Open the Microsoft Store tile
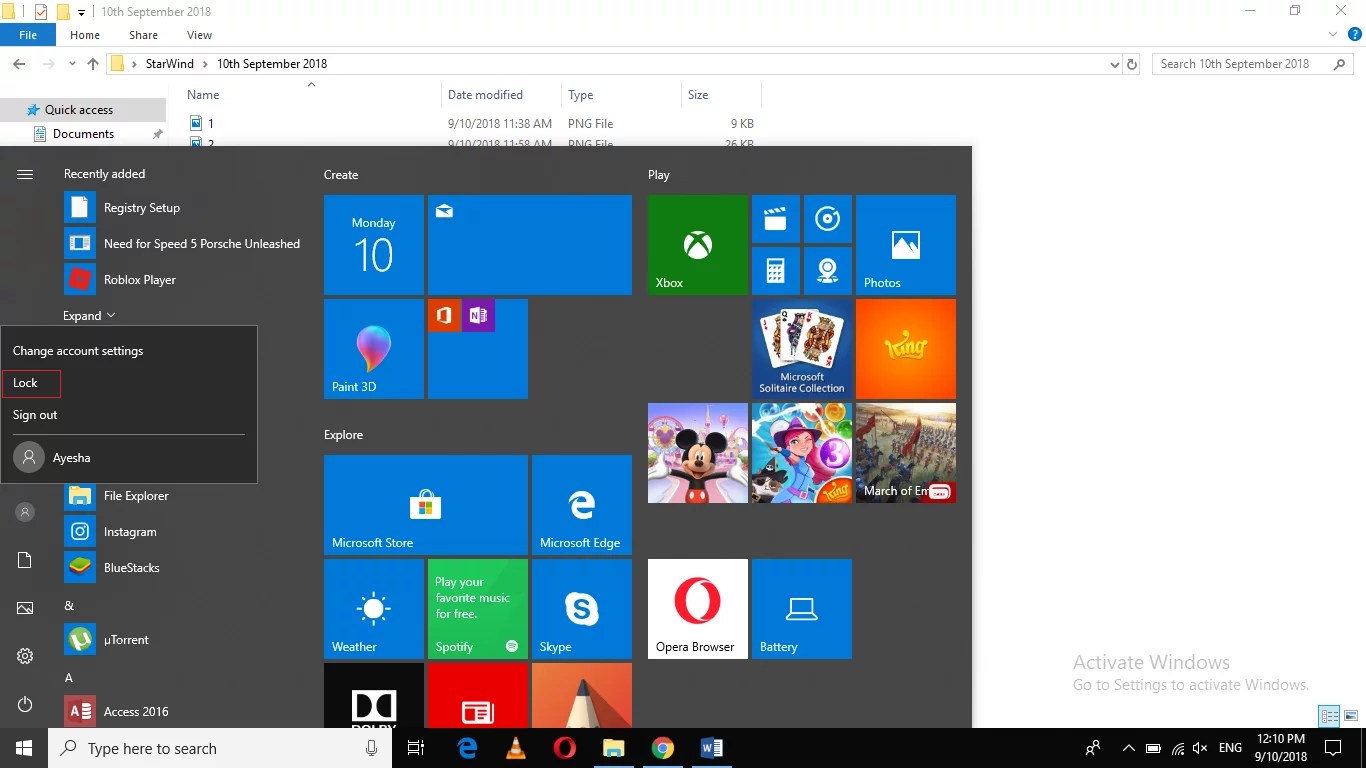The height and width of the screenshot is (768, 1366). 425,505
